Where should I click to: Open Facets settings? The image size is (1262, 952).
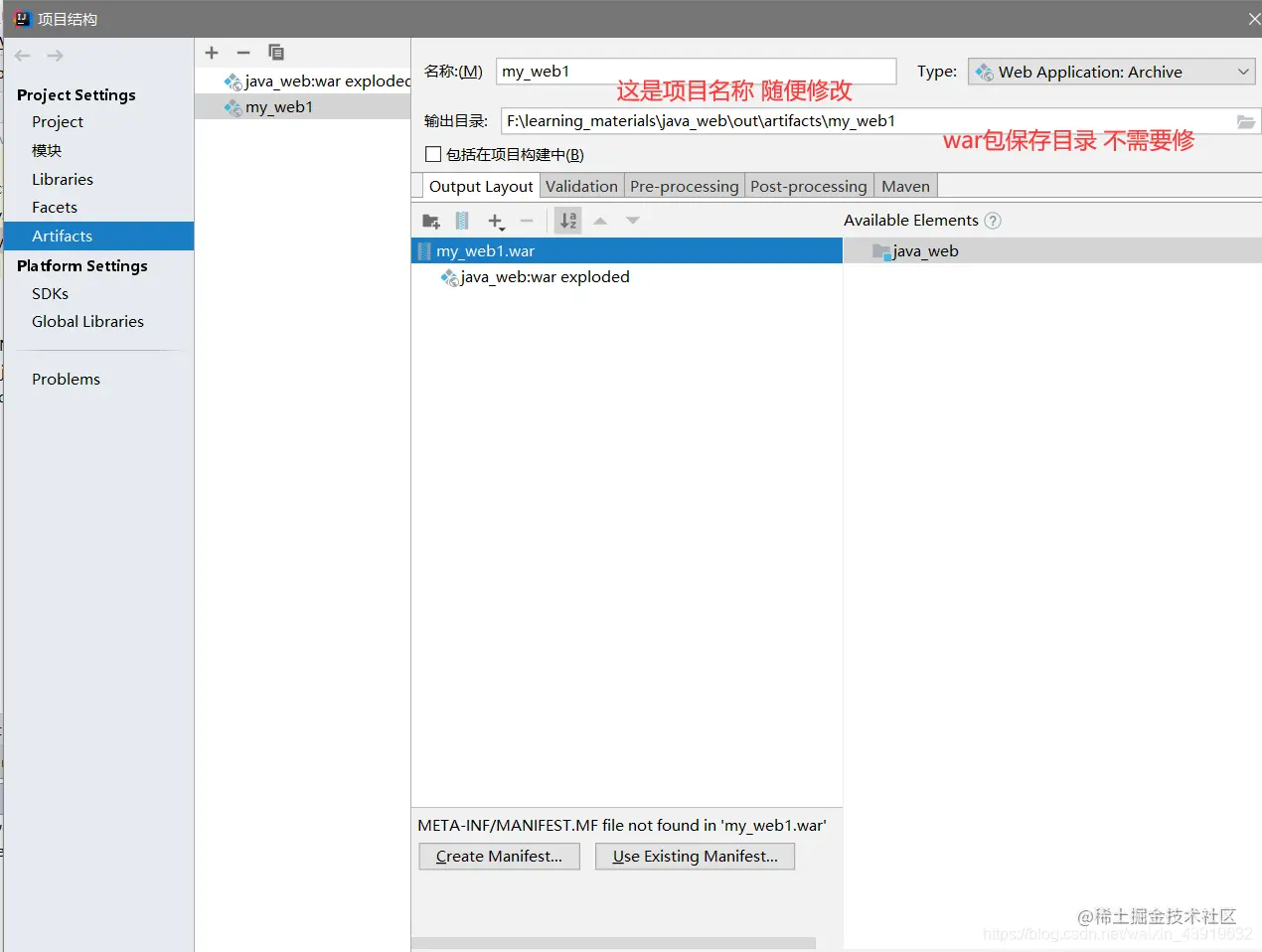click(x=55, y=208)
